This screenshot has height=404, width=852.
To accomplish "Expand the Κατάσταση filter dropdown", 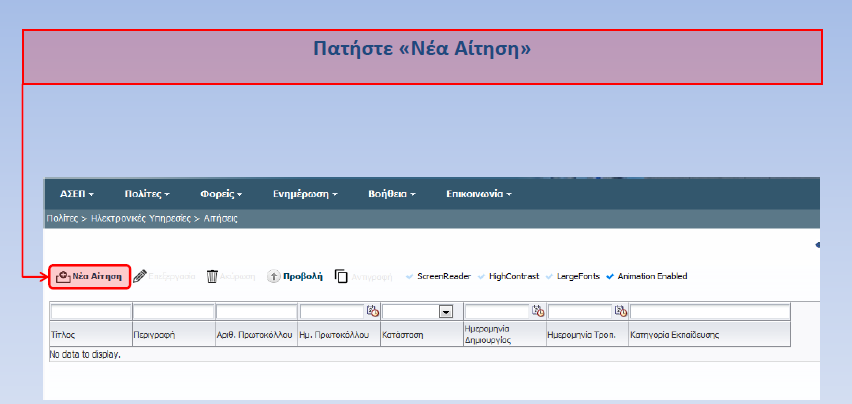I will coord(448,311).
